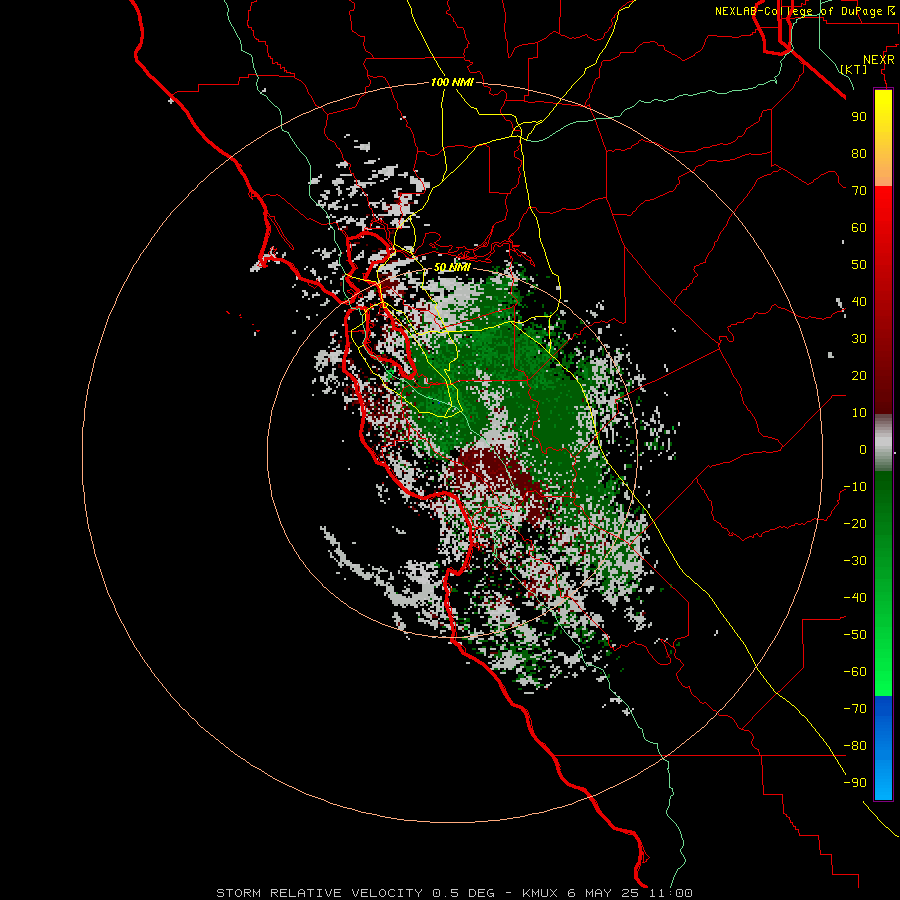Image resolution: width=900 pixels, height=900 pixels.
Task: Click the -30 knot scale label
Action: tap(855, 561)
